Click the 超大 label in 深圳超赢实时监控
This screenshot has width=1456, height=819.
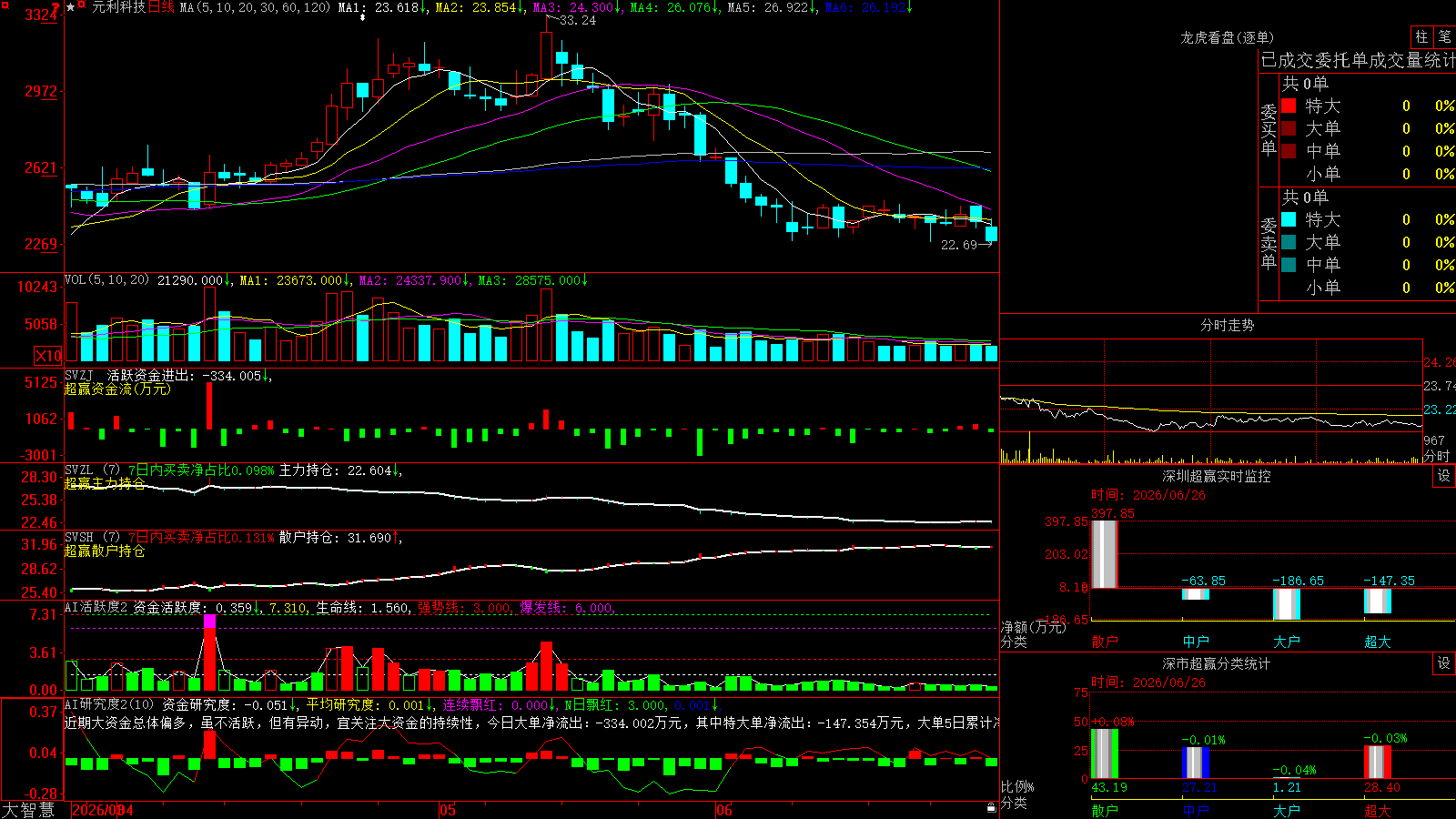pyautogui.click(x=1378, y=642)
